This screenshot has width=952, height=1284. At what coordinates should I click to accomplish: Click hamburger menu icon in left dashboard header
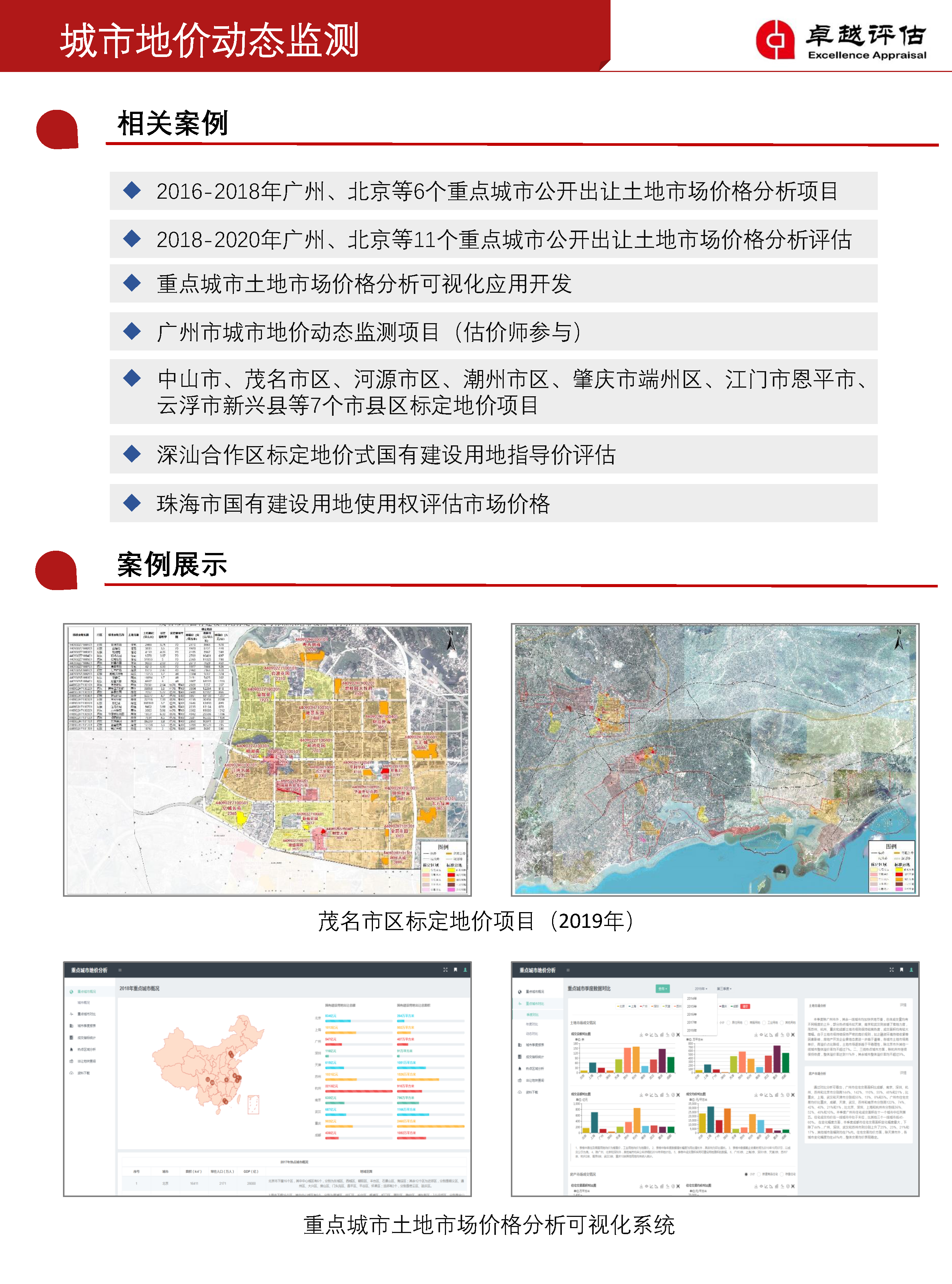pos(120,970)
